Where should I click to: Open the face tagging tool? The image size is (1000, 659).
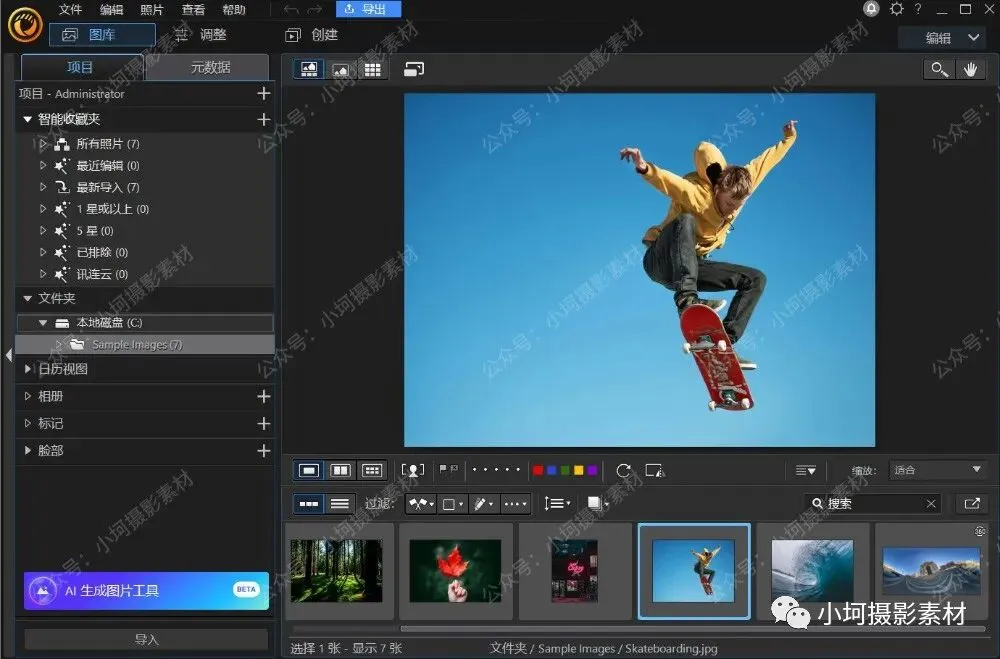tap(412, 470)
